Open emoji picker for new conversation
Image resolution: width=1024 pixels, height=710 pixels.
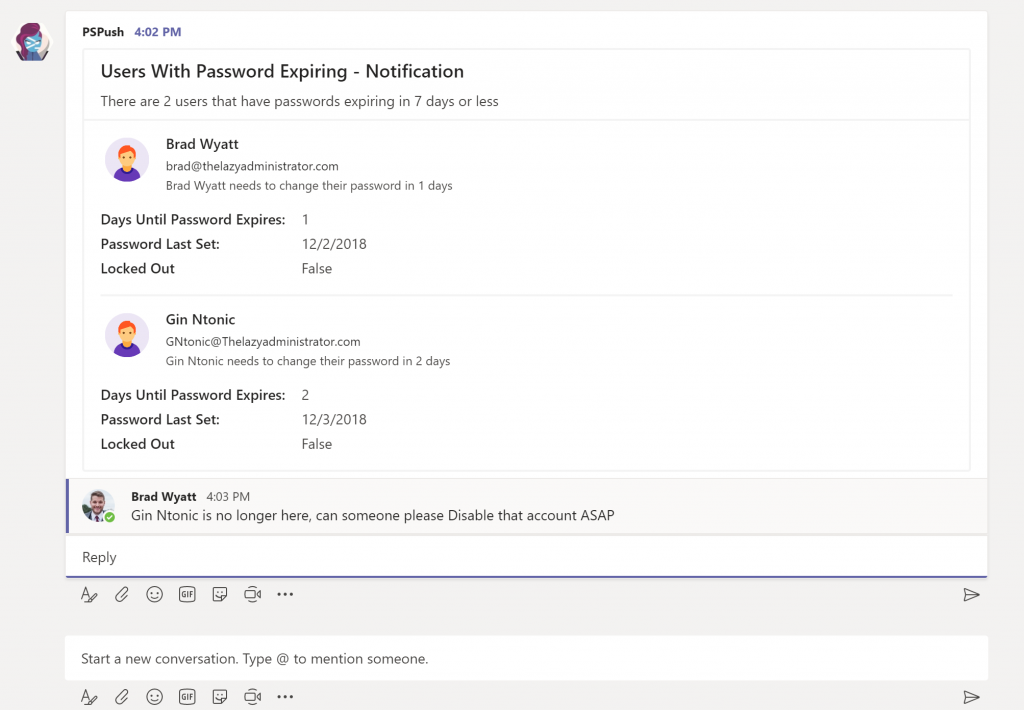click(x=154, y=697)
